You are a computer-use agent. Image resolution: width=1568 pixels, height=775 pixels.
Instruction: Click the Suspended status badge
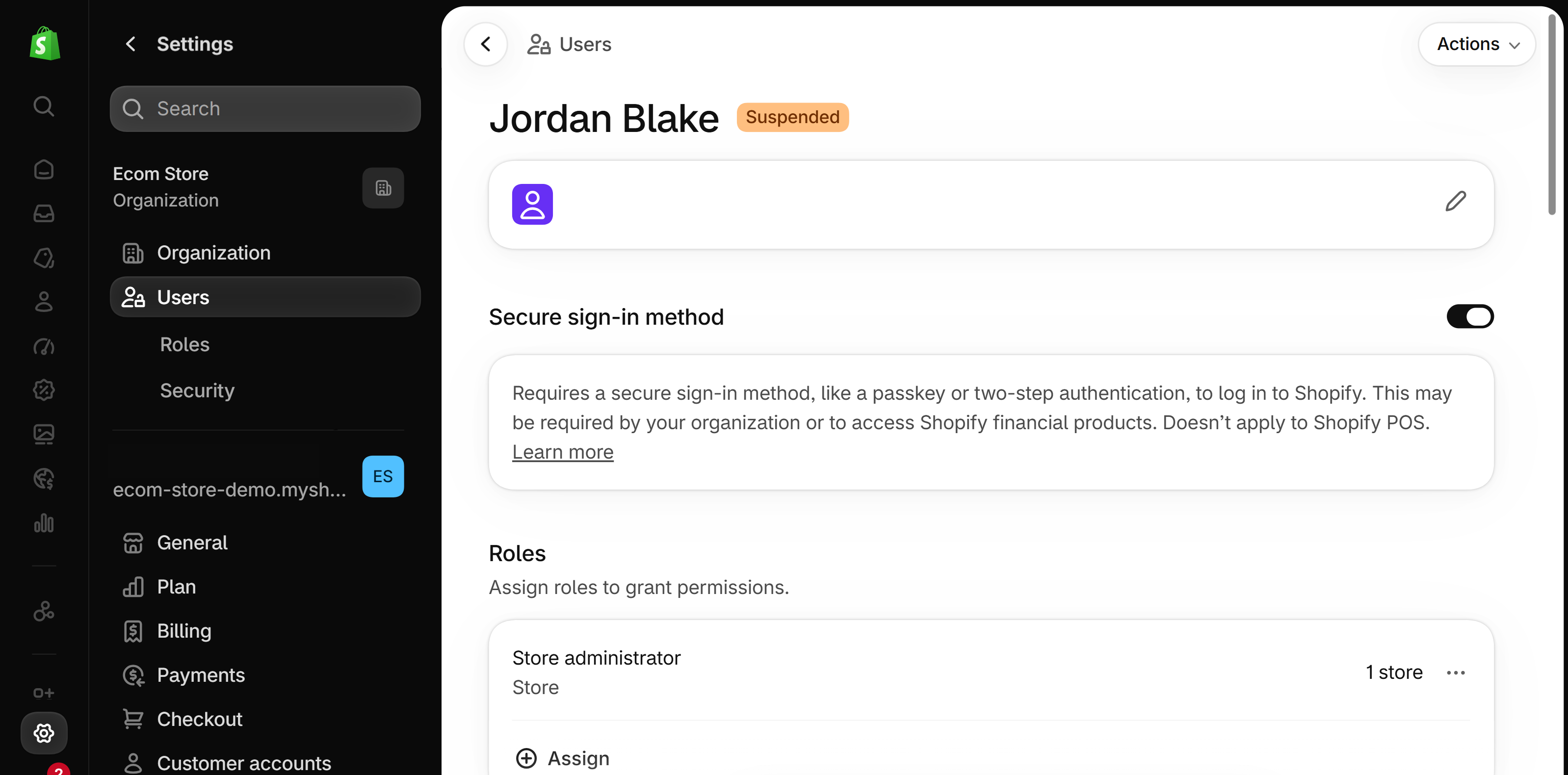[792, 117]
